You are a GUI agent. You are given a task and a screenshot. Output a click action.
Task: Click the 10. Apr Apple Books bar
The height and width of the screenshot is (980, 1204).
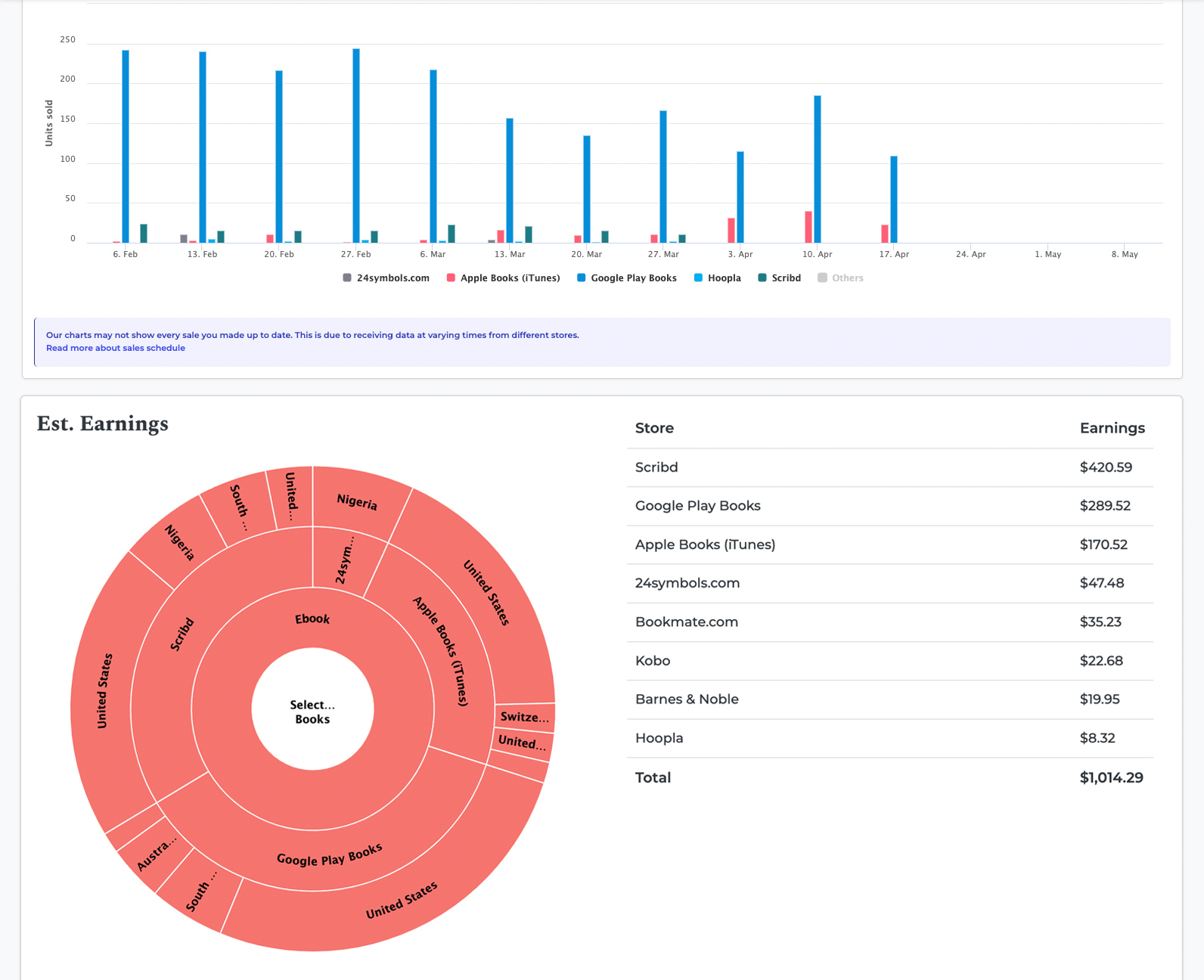[x=808, y=227]
